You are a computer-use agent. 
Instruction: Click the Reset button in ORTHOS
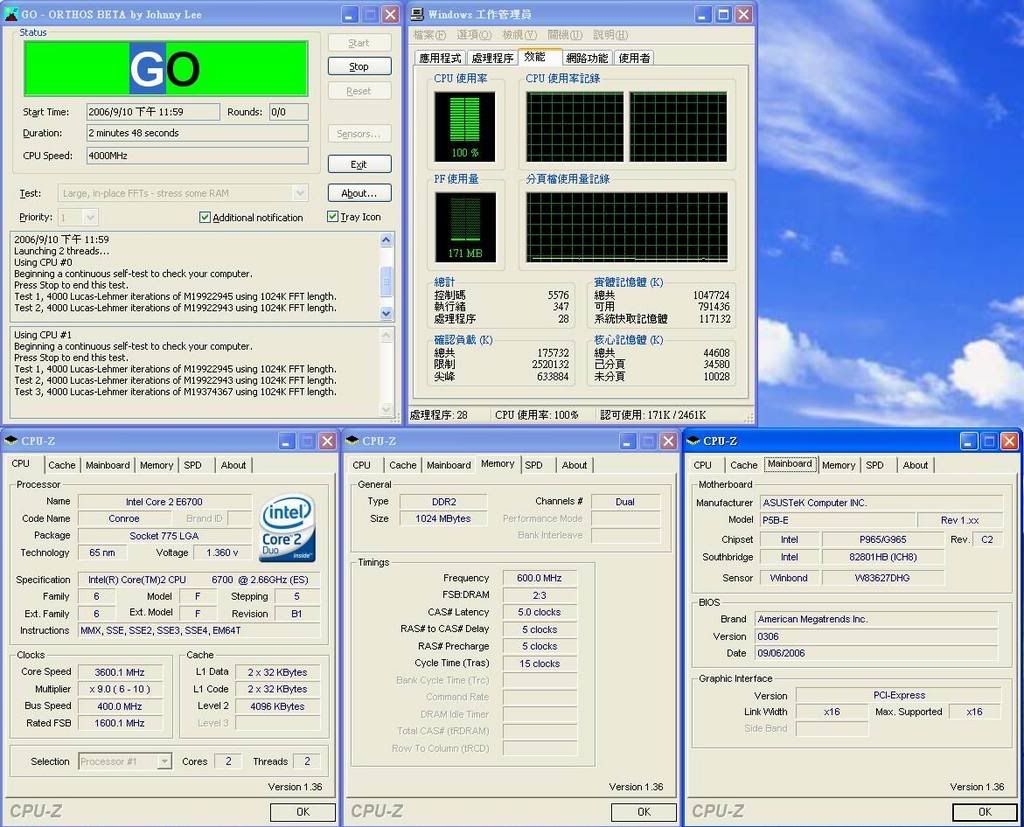359,91
